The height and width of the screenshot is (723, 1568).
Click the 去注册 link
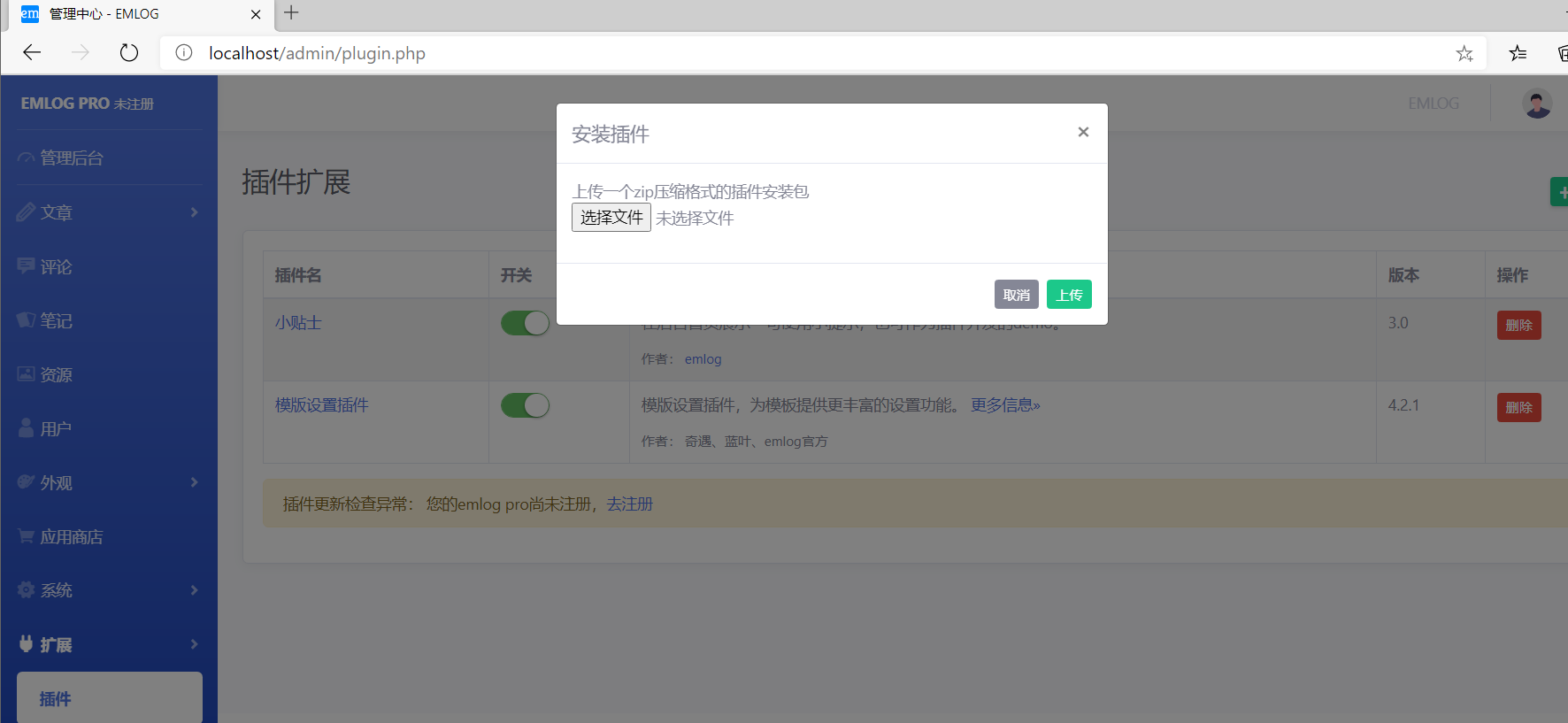[629, 504]
